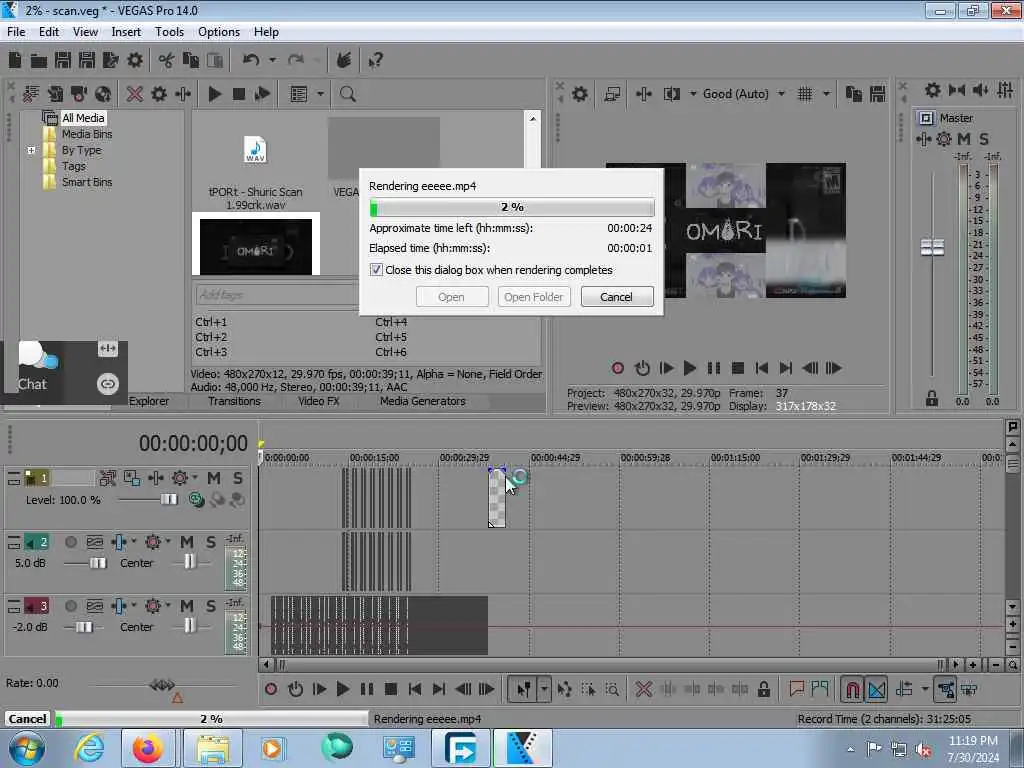The height and width of the screenshot is (768, 1024).
Task: Open Video Preview properties gear icon
Action: tap(579, 94)
